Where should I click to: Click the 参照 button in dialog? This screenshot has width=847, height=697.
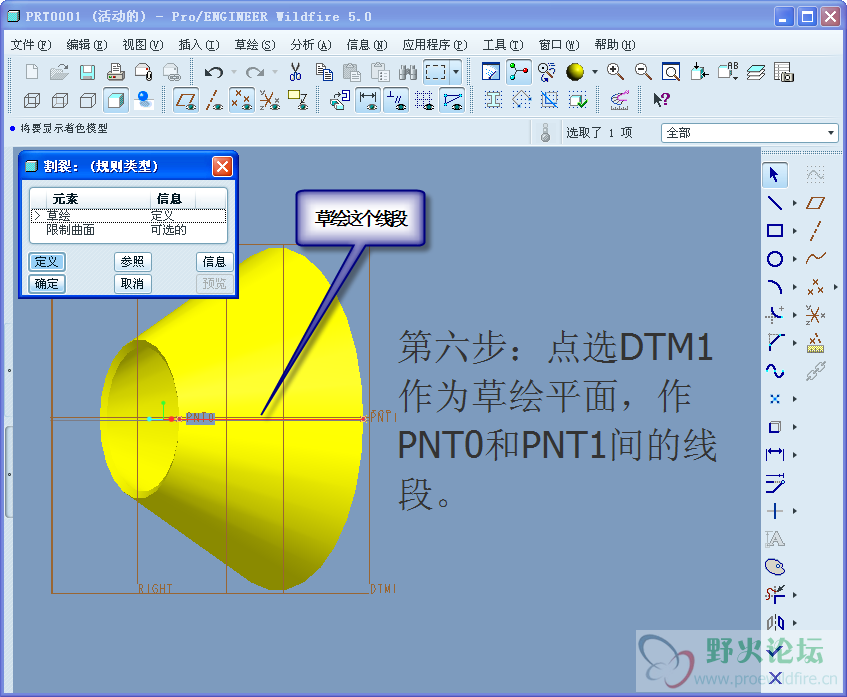pyautogui.click(x=132, y=262)
